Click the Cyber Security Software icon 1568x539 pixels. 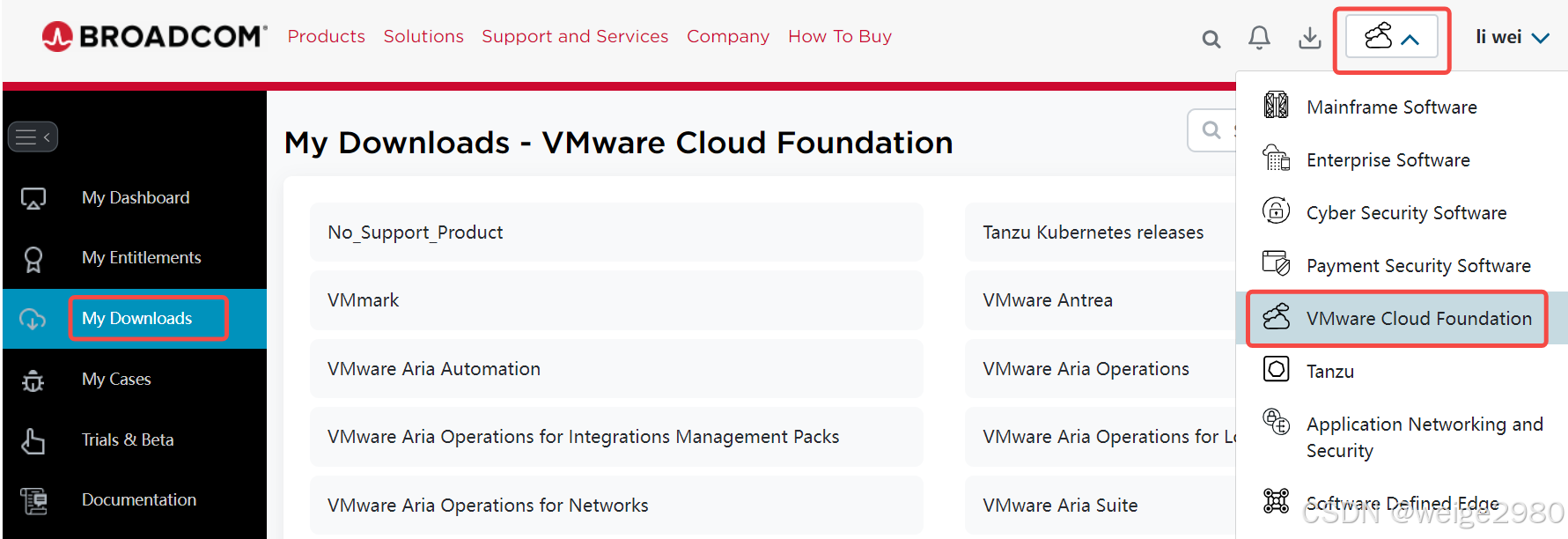[1277, 210]
